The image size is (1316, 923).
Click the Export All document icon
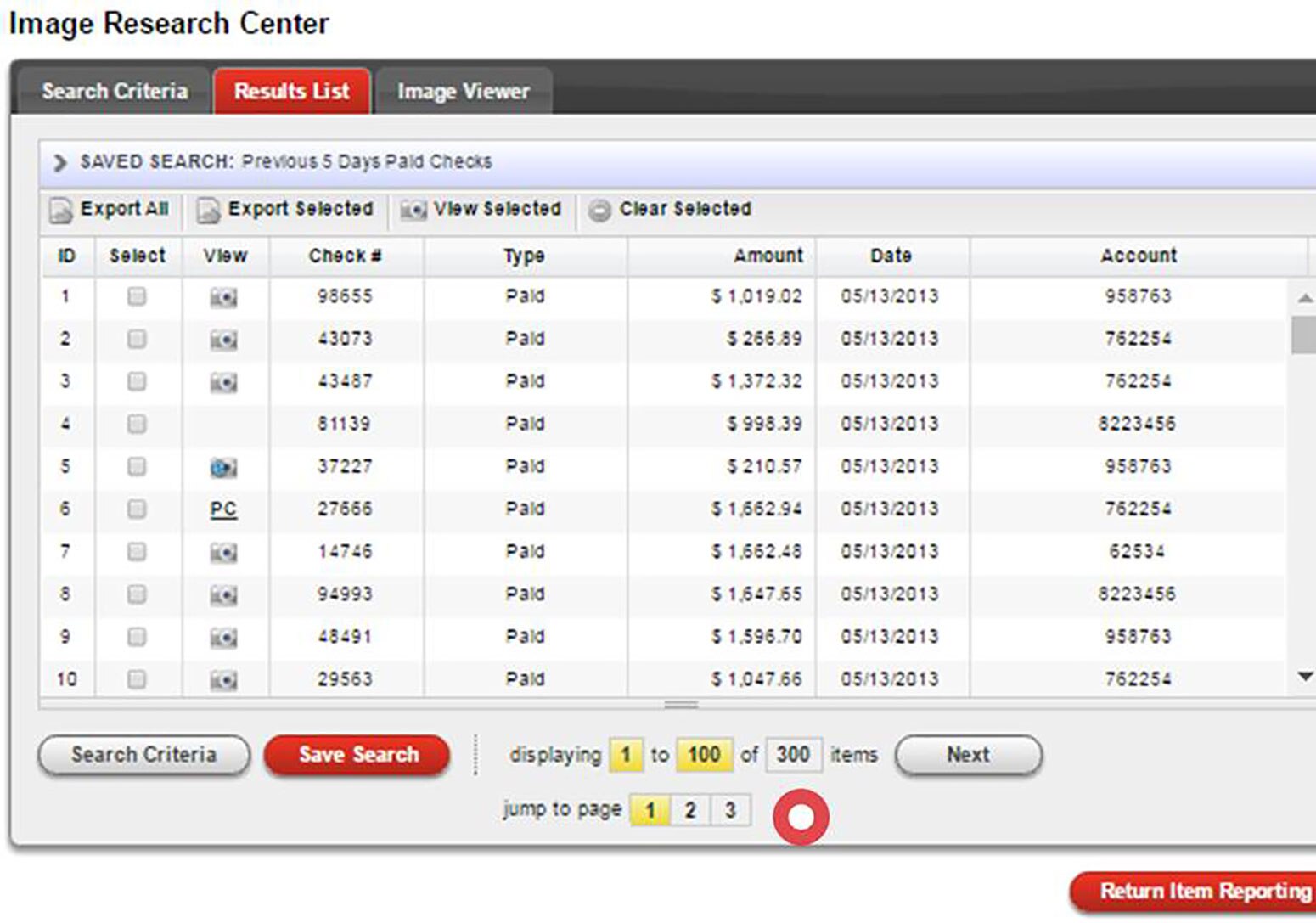click(x=60, y=210)
